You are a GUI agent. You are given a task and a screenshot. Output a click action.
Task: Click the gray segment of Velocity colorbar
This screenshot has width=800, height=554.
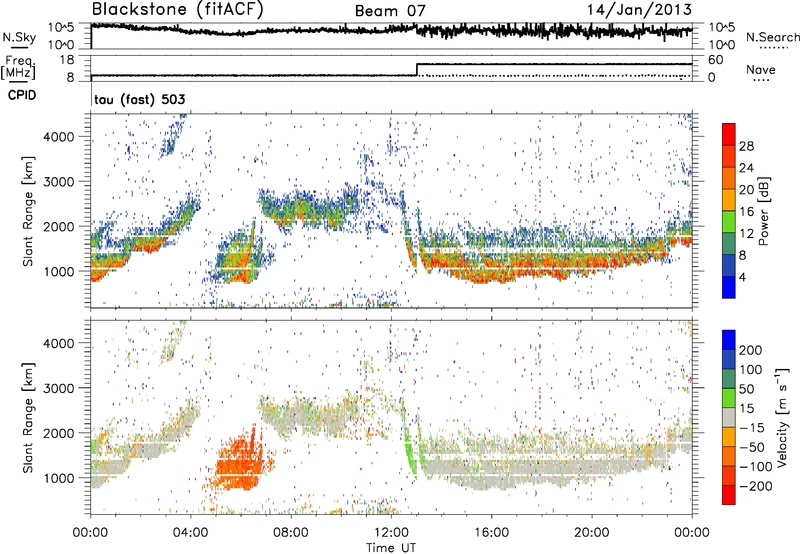729,417
